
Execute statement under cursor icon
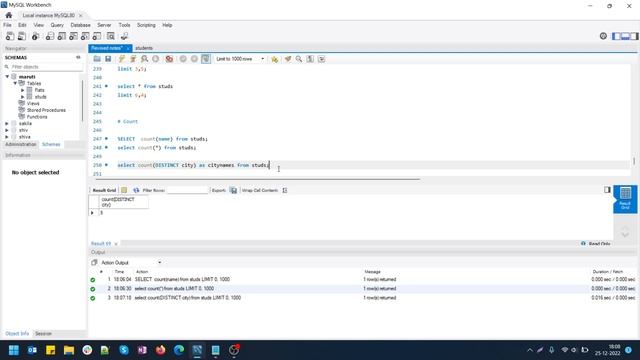click(x=133, y=59)
